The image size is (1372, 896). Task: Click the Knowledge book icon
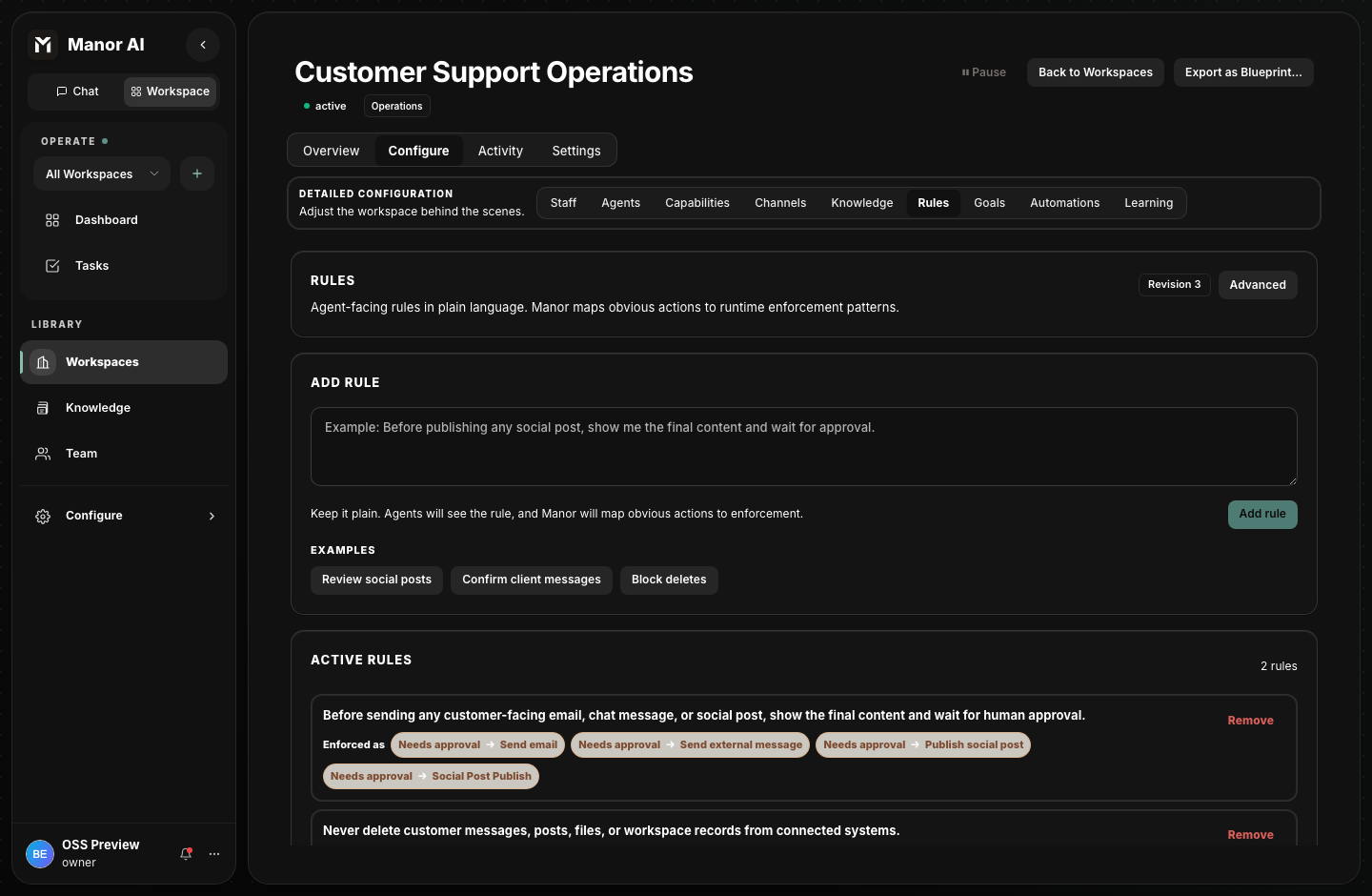[43, 408]
